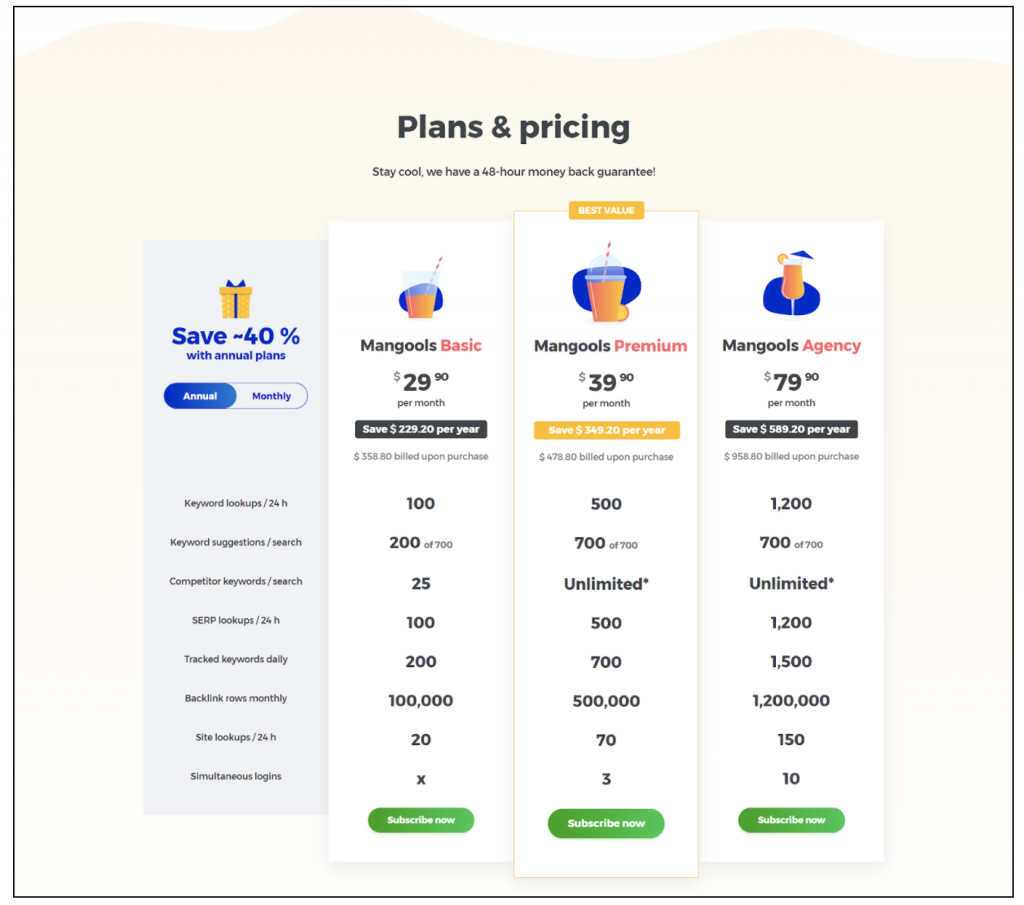Subscribe now to the Agency plan
This screenshot has width=1024, height=905.
pos(791,820)
